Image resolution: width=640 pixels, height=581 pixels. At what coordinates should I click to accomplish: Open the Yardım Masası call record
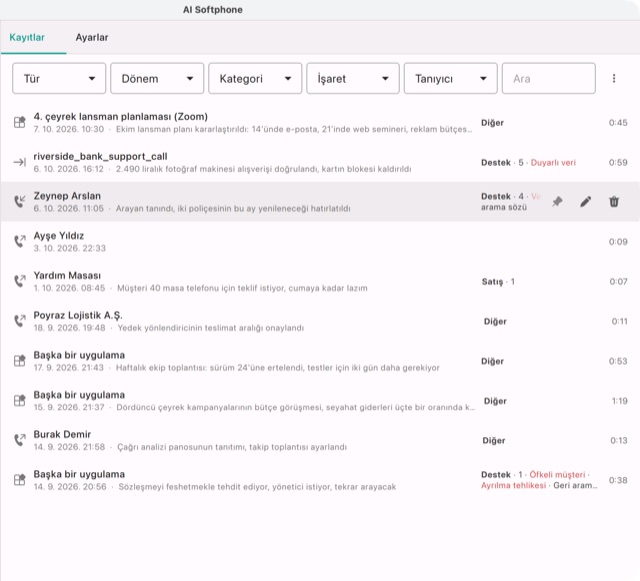pyautogui.click(x=320, y=281)
